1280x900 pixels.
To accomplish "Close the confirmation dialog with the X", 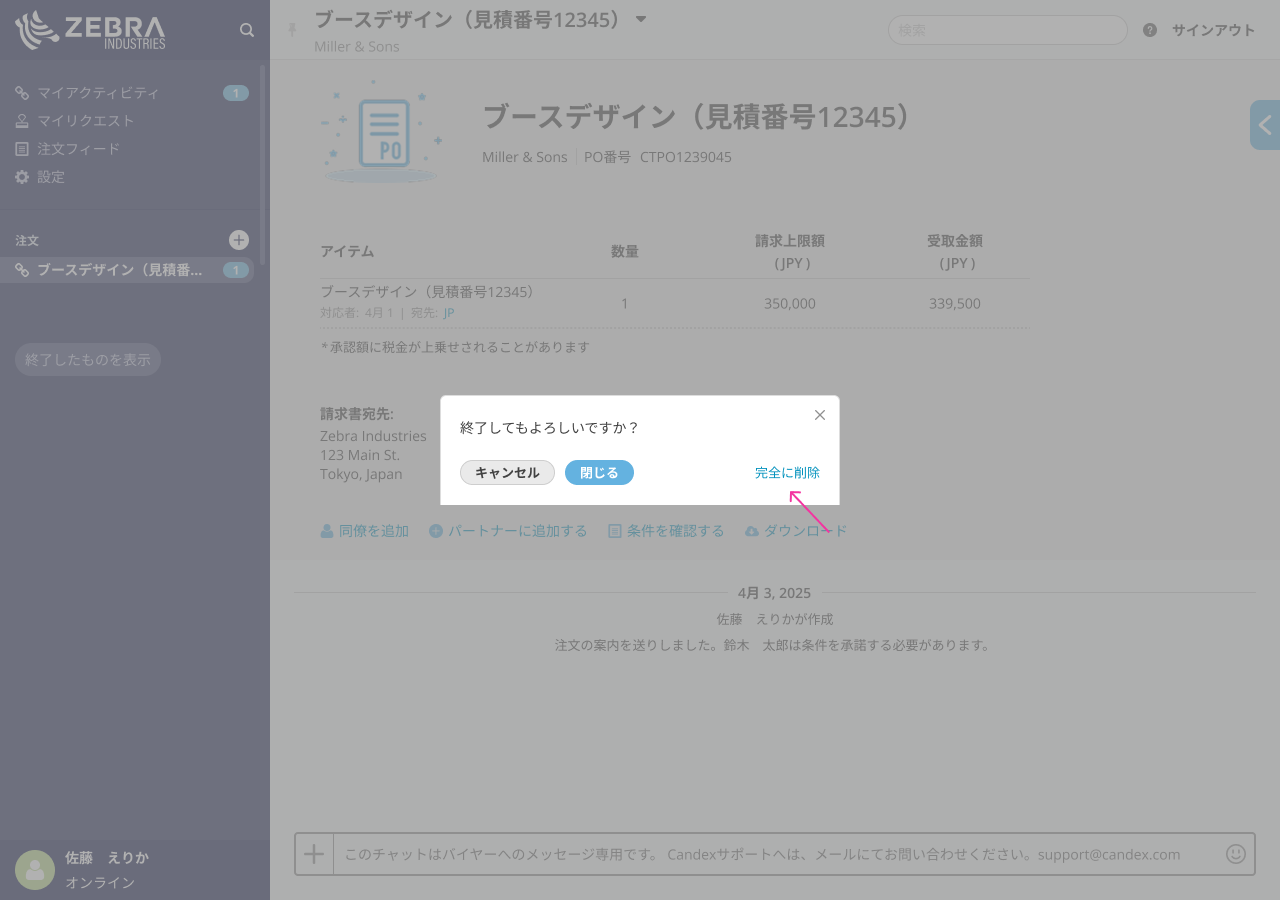I will pos(820,415).
